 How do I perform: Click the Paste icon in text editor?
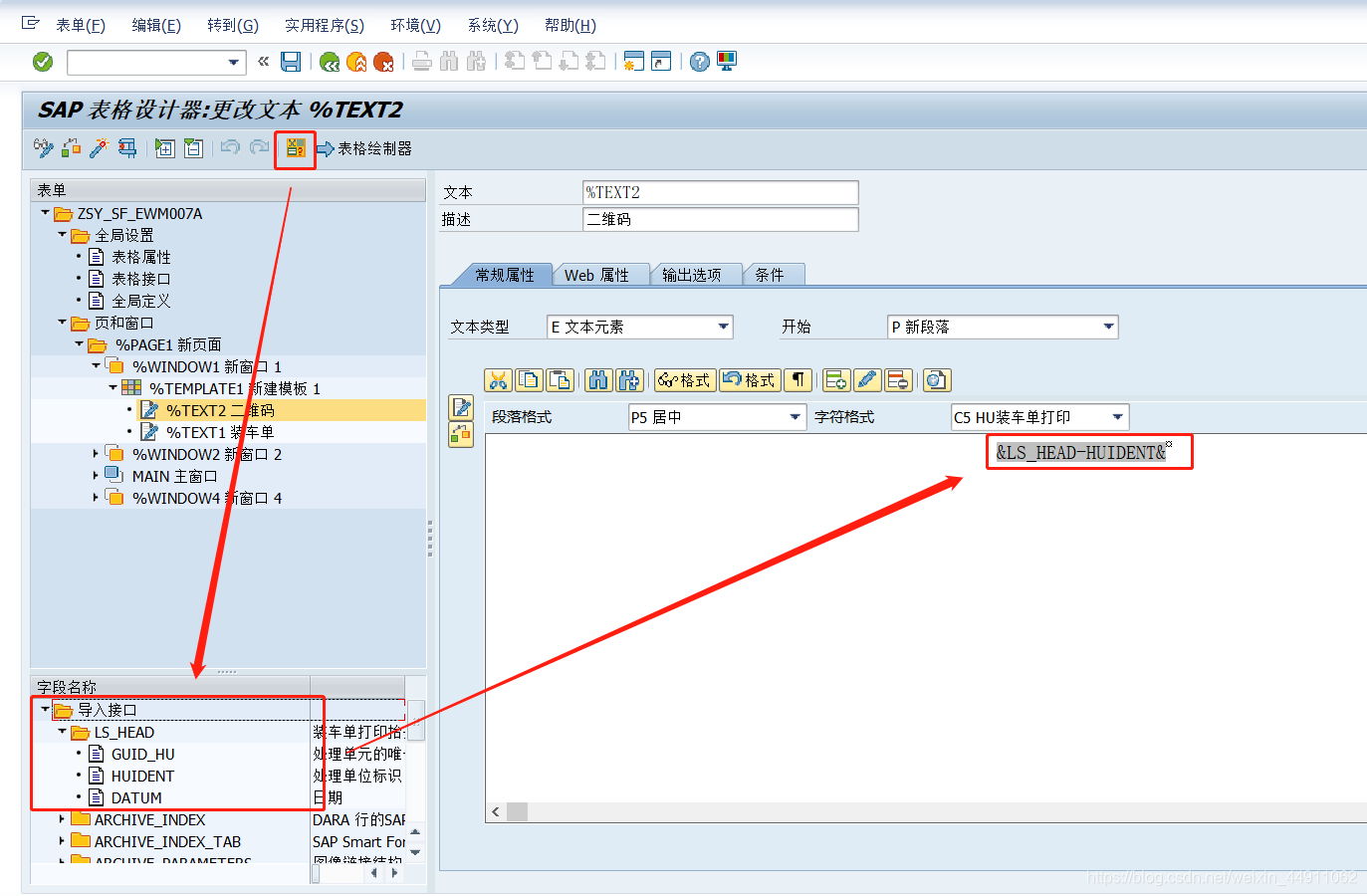click(560, 380)
